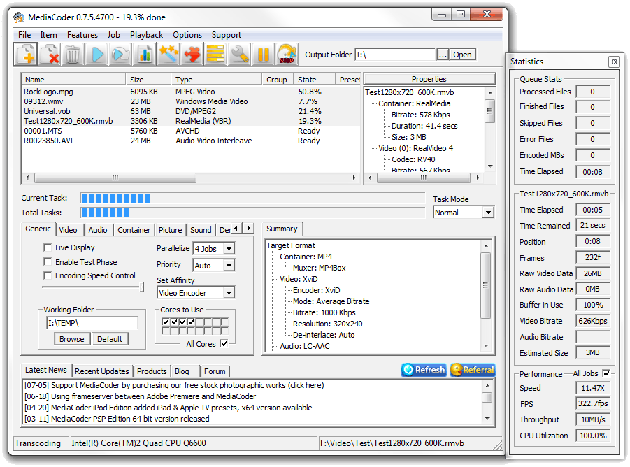This screenshot has width=630, height=467.
Task: Click the Remove File icon with red X
Action: [52, 54]
